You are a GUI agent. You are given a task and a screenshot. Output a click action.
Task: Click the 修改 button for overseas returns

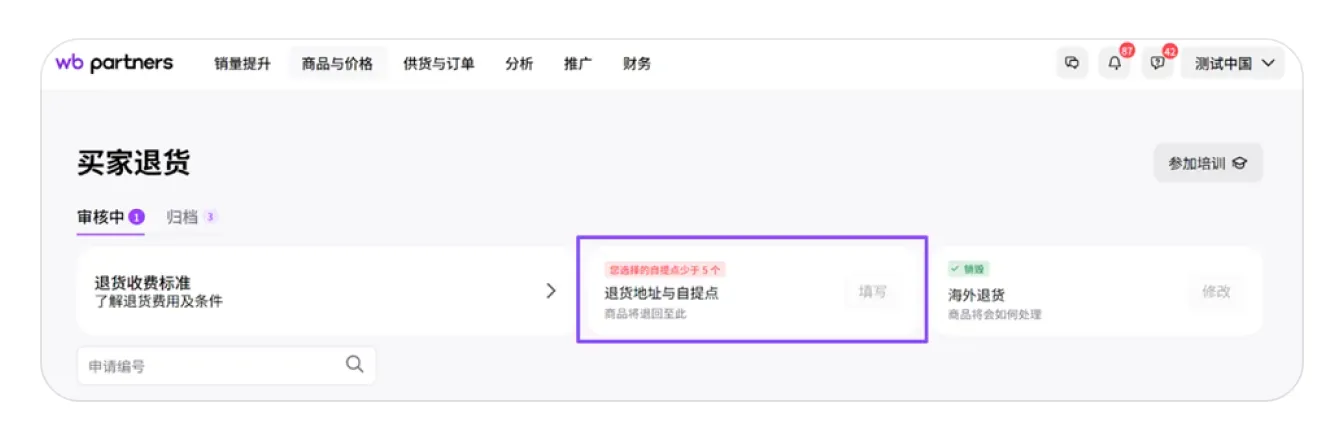click(1216, 292)
